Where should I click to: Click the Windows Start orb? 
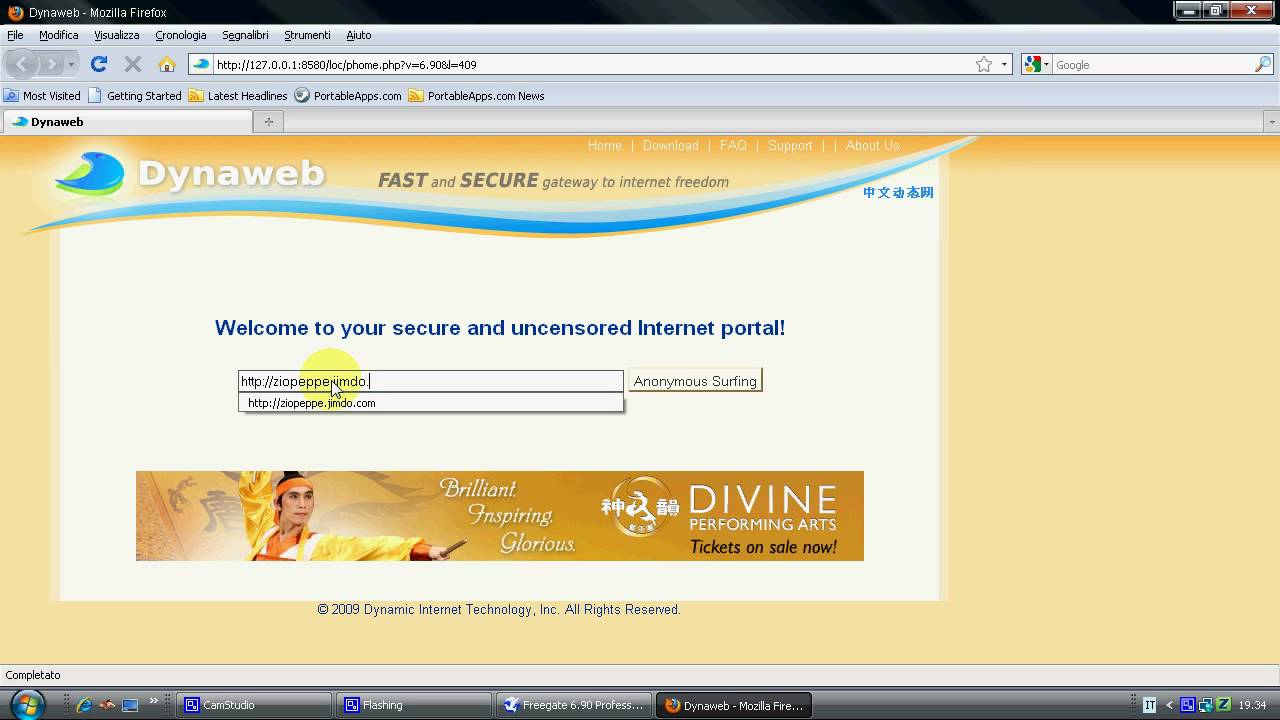(27, 704)
